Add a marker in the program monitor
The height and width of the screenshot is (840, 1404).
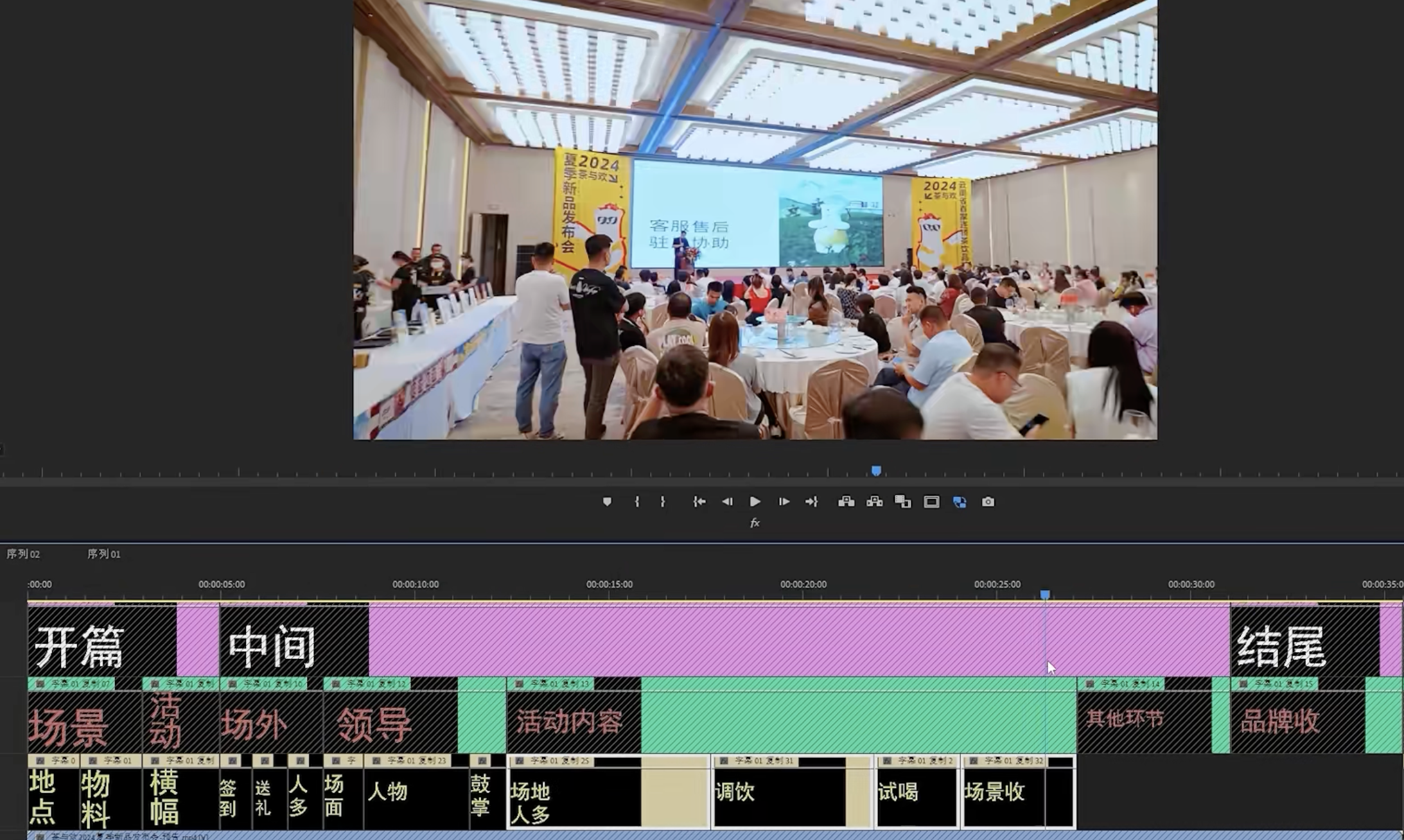(x=607, y=502)
